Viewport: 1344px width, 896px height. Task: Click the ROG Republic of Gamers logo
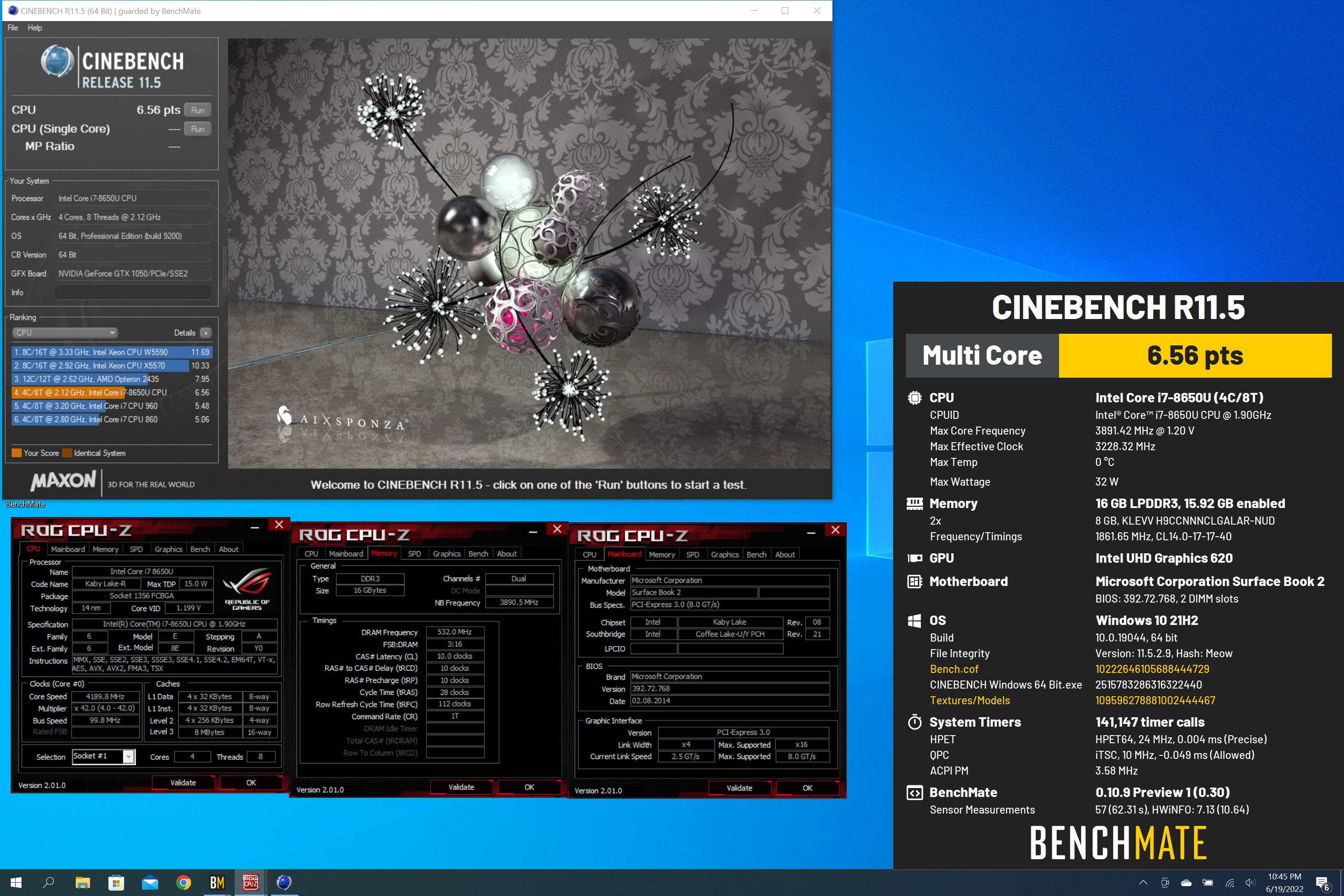click(247, 589)
